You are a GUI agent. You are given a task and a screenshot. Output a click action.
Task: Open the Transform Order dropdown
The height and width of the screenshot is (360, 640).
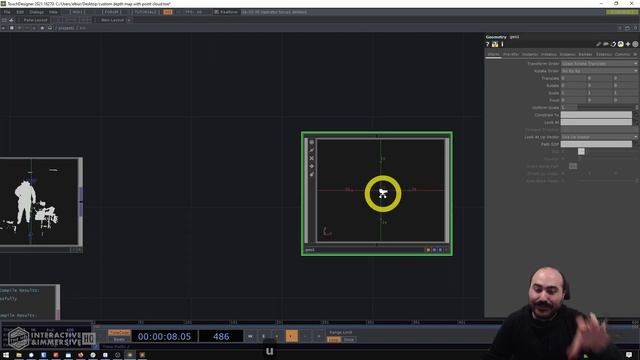coord(599,64)
